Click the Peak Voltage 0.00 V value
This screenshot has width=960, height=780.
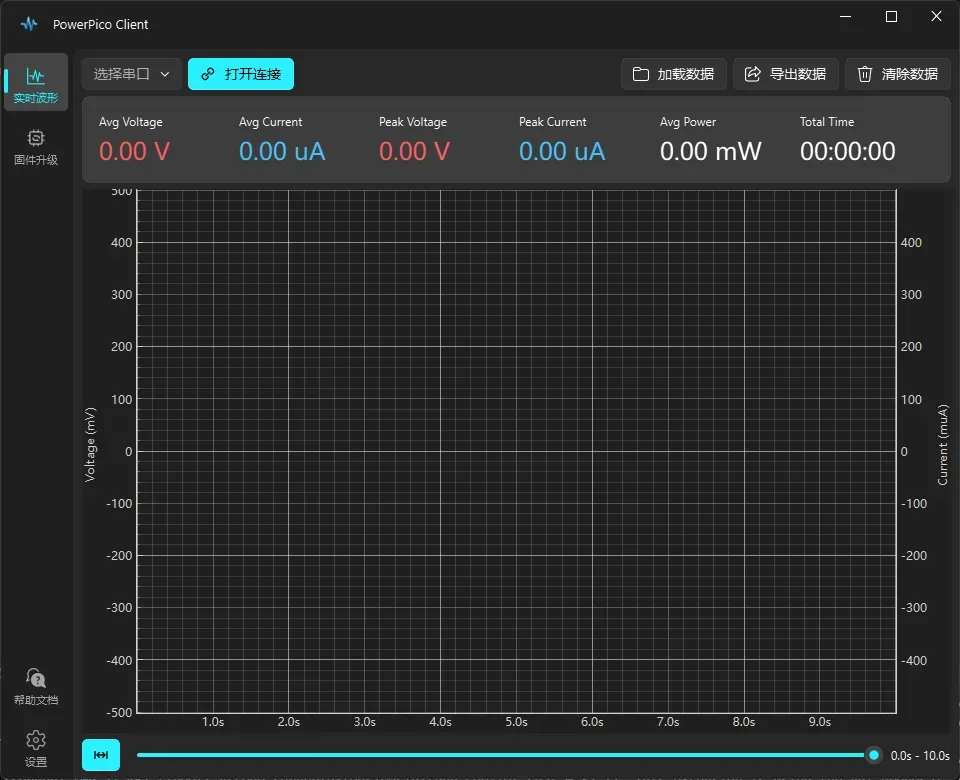(x=414, y=151)
